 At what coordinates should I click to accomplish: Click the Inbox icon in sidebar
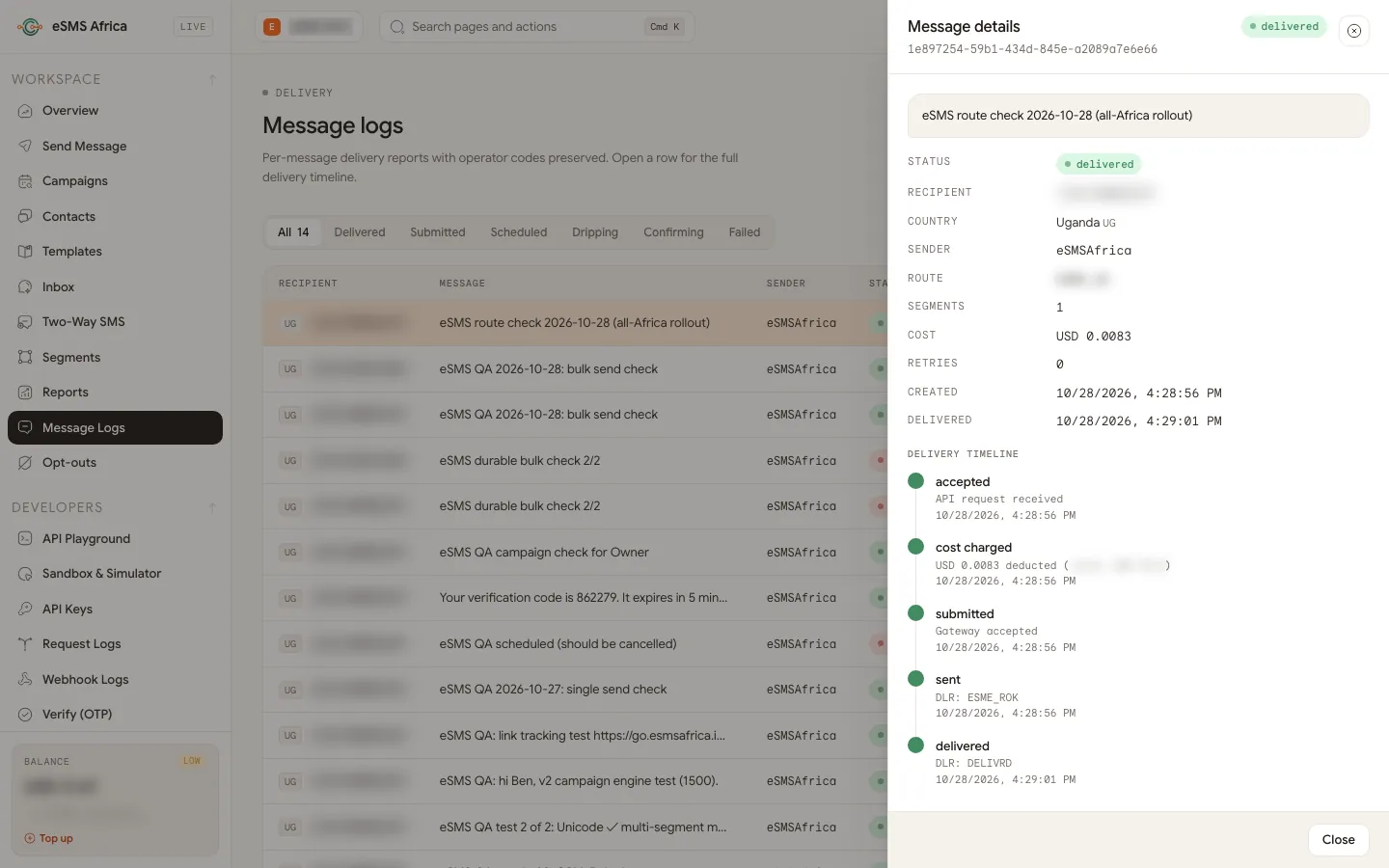(25, 287)
